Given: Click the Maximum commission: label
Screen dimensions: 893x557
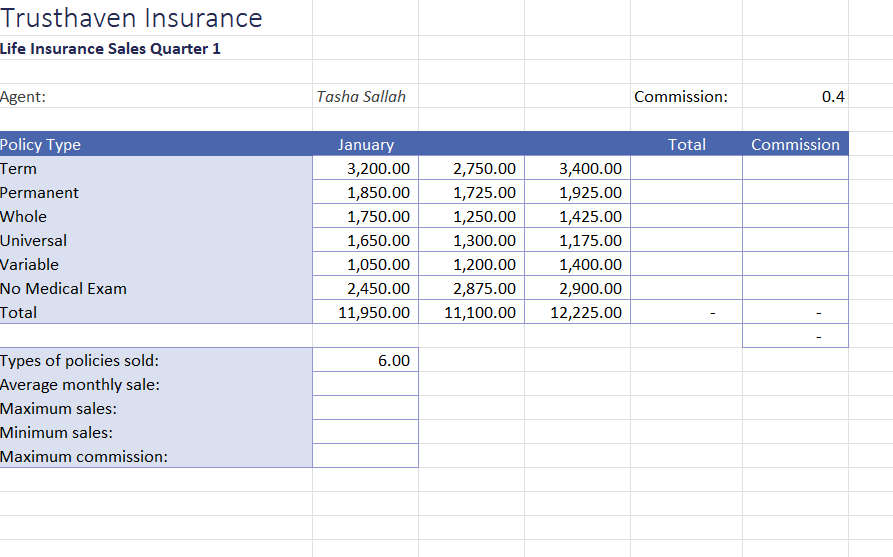Looking at the screenshot, I should (156, 456).
